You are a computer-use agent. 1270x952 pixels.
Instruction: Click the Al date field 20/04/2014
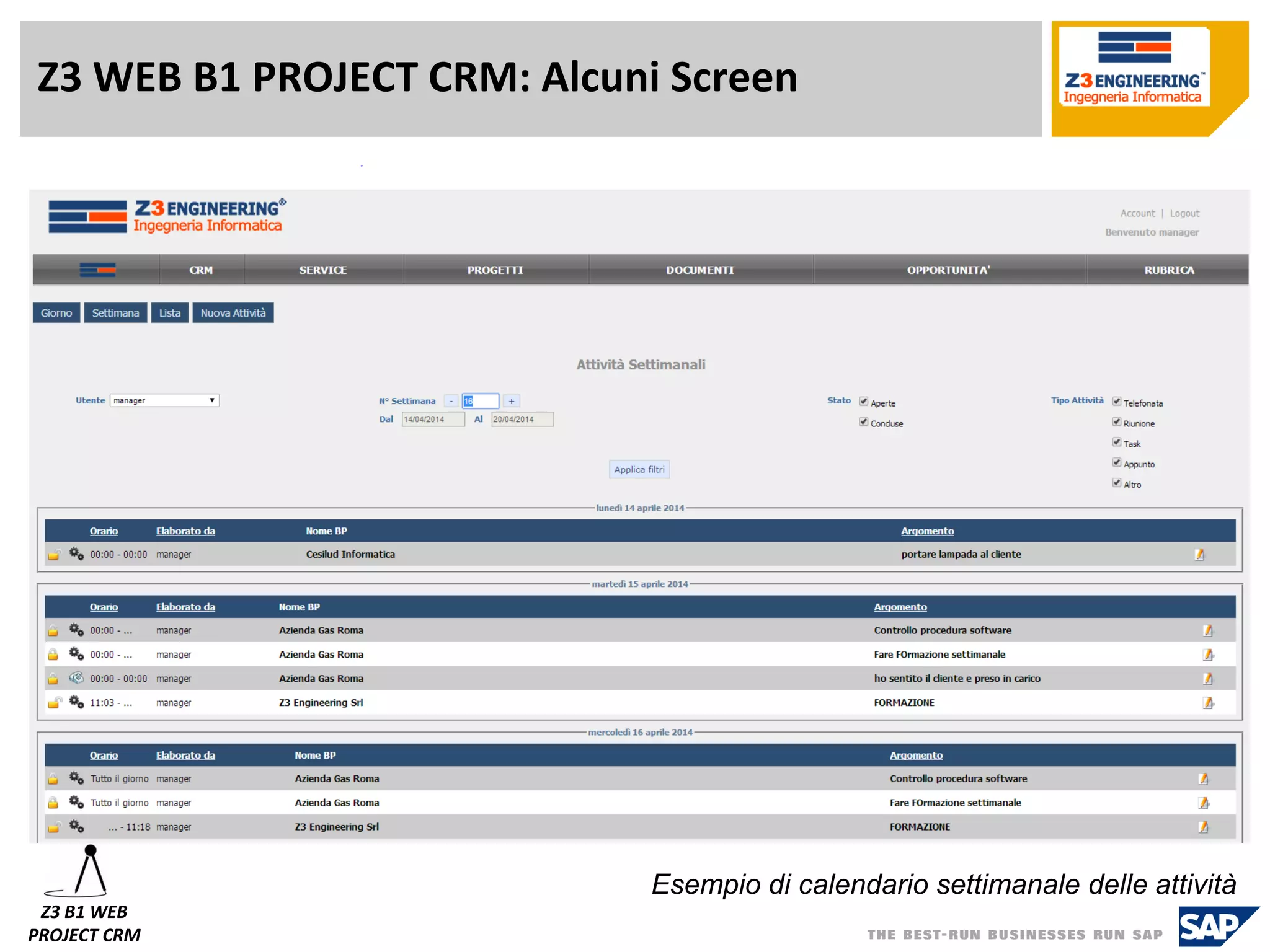click(x=522, y=420)
